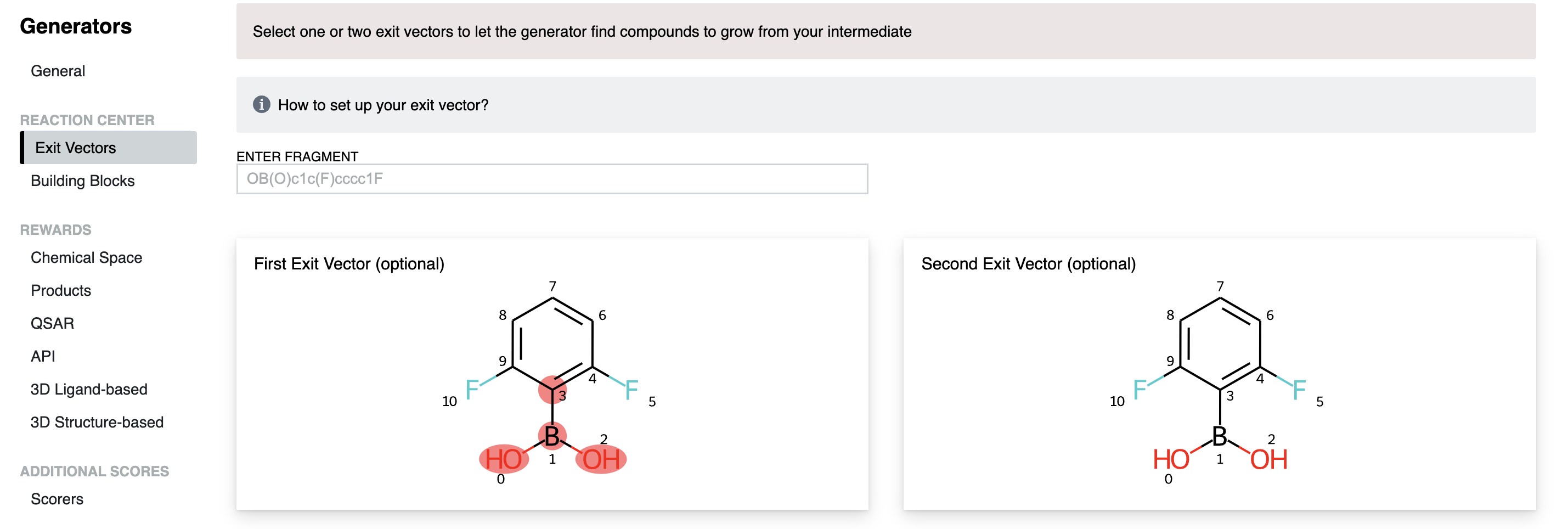Select fluorine atom 10 in First Exit Vector
1568x529 pixels.
point(472,390)
